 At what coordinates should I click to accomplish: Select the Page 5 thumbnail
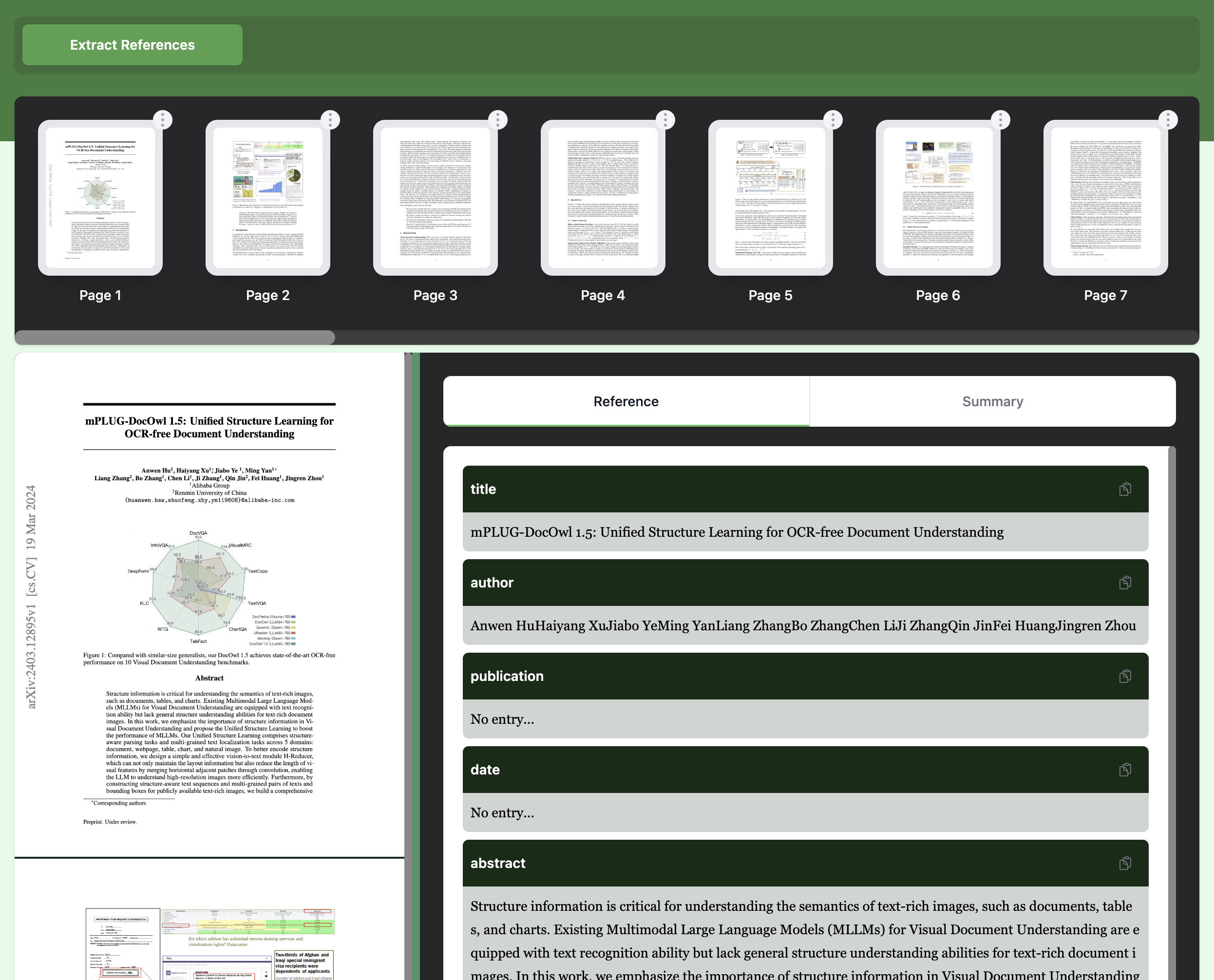[x=770, y=198]
